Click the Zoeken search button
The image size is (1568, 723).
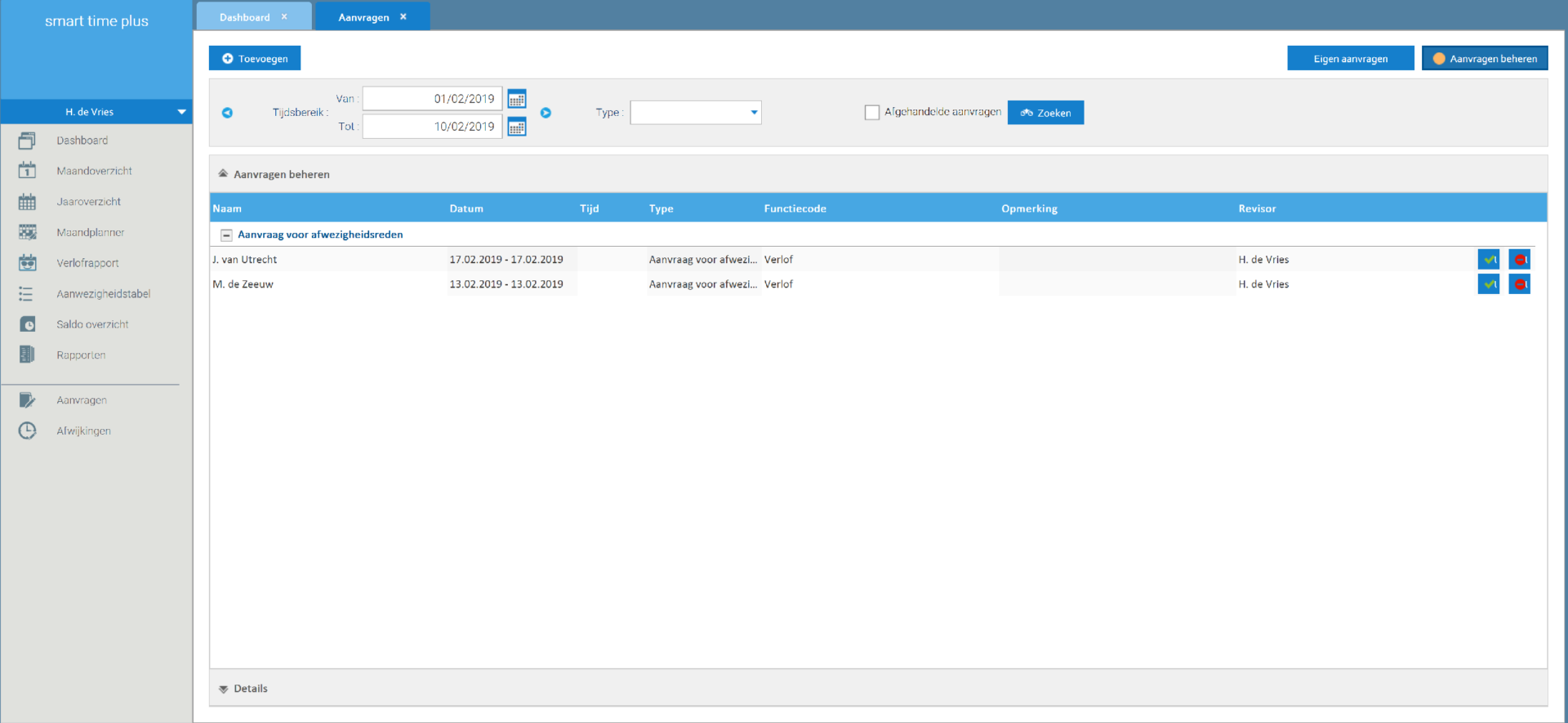[x=1045, y=113]
